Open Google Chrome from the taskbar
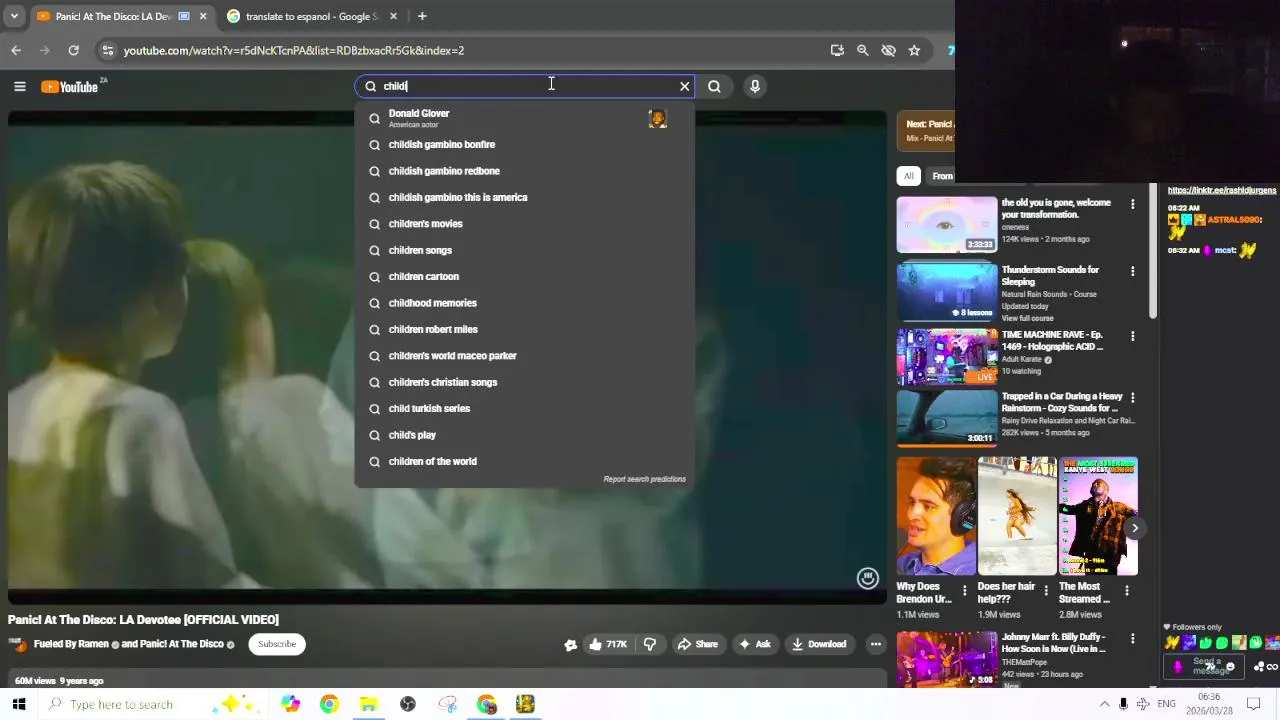Viewport: 1280px width, 720px height. pos(329,704)
